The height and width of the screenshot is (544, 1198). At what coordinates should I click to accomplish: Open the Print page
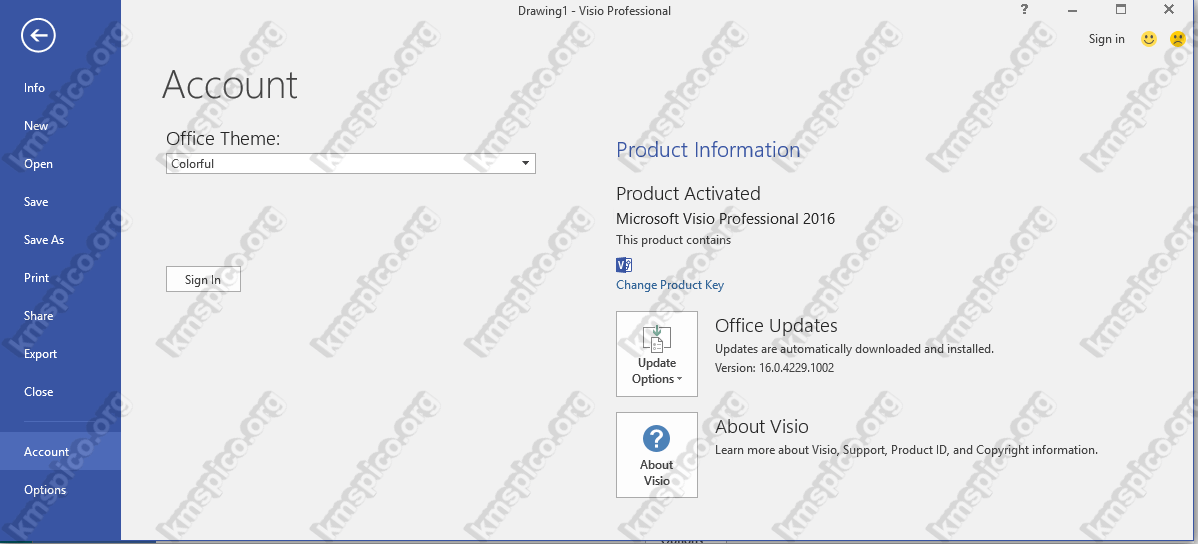(60, 277)
